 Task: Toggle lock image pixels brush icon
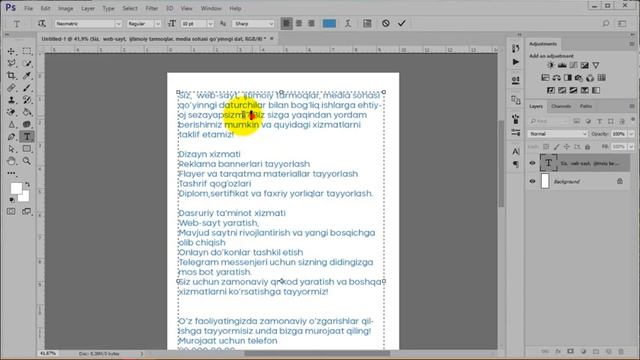click(x=557, y=147)
